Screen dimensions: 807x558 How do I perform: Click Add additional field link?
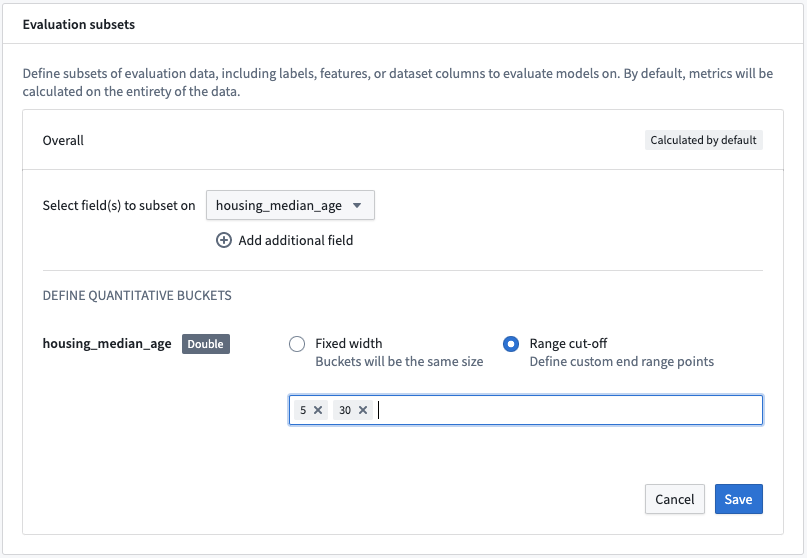(295, 240)
